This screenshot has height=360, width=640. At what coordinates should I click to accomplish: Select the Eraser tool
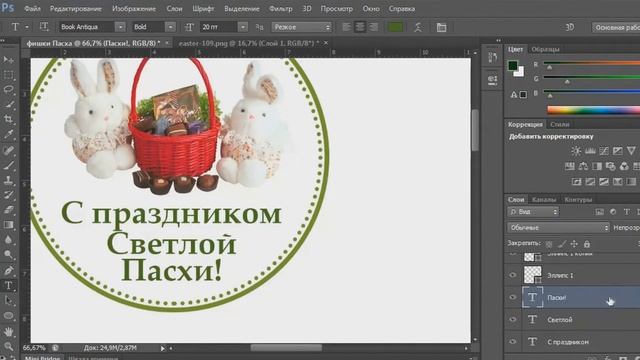click(8, 210)
